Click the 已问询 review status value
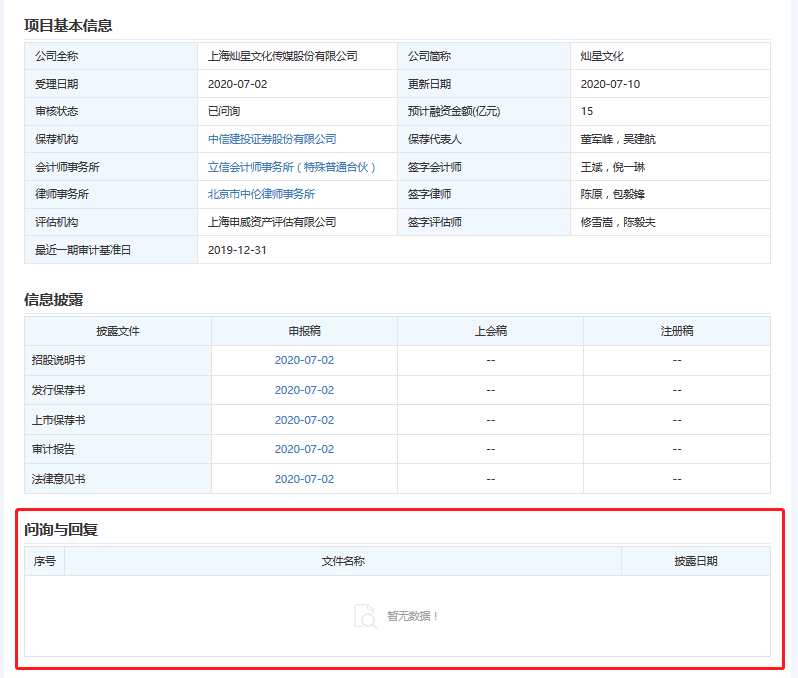 coord(224,111)
